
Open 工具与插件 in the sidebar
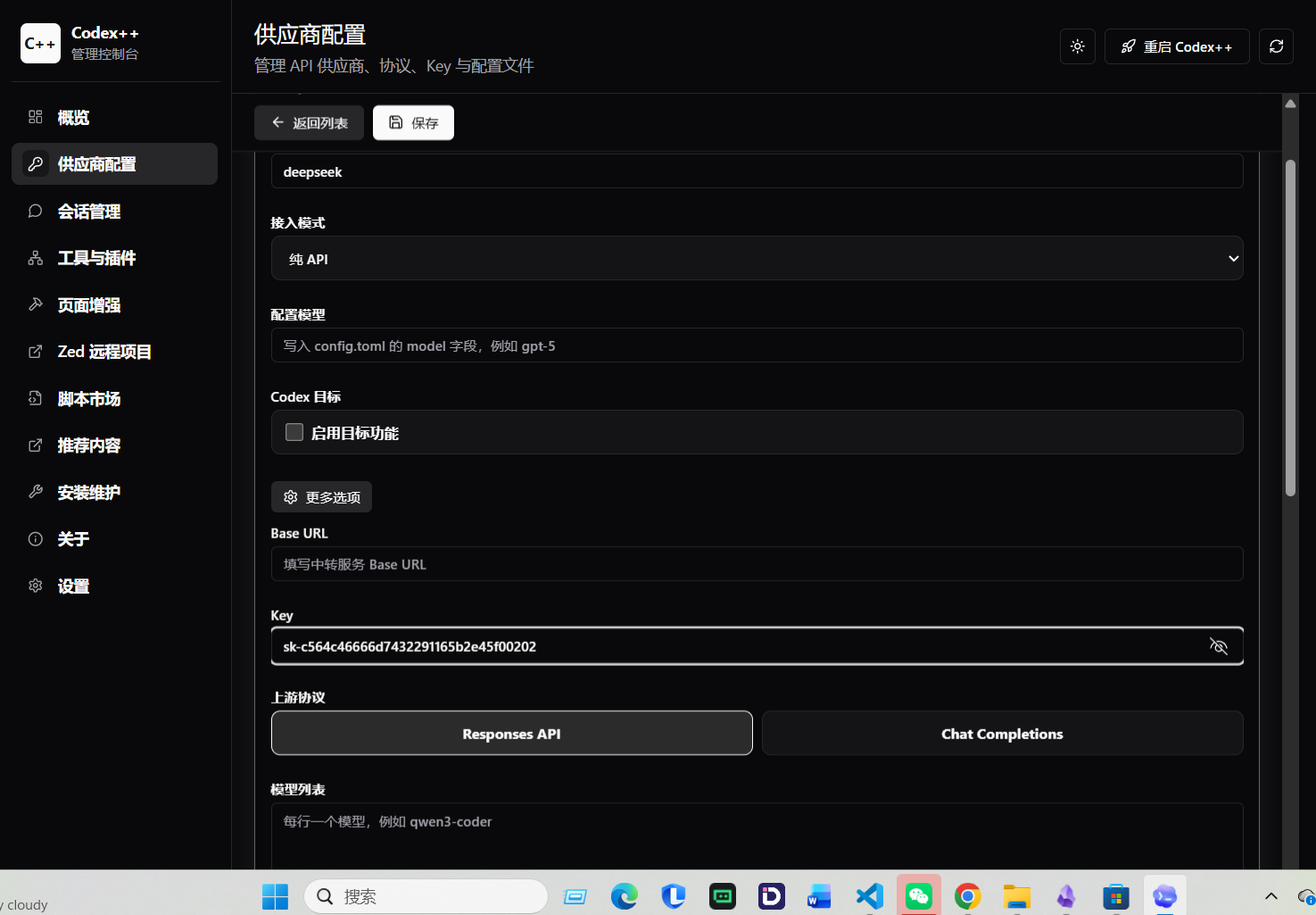click(x=114, y=258)
